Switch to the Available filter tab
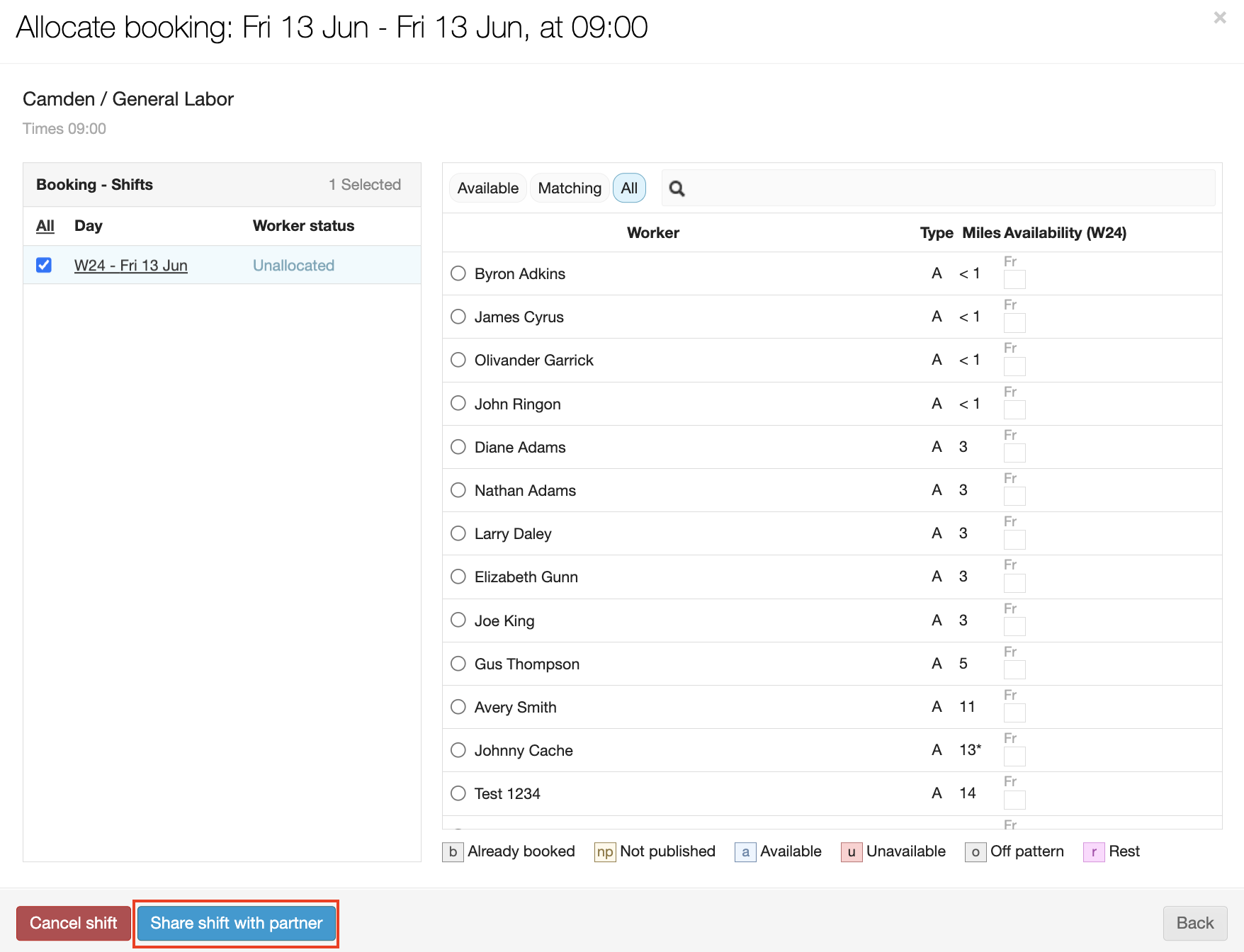The image size is (1244, 952). click(x=488, y=188)
